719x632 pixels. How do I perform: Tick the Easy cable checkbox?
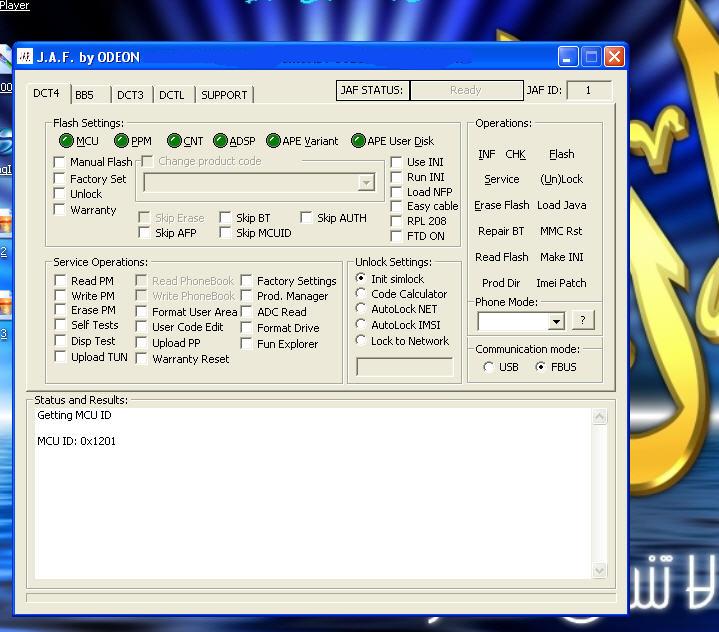[396, 206]
